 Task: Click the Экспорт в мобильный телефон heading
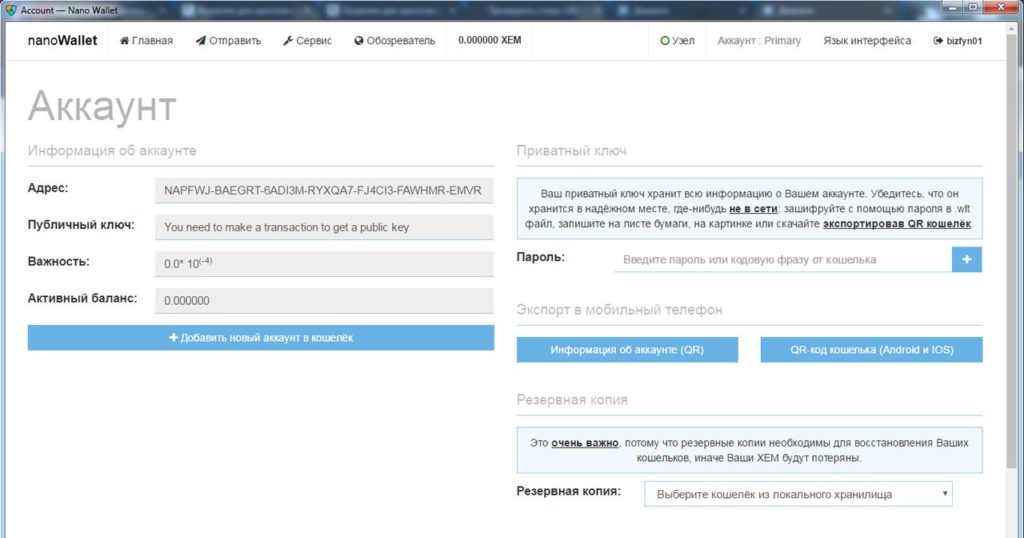619,309
